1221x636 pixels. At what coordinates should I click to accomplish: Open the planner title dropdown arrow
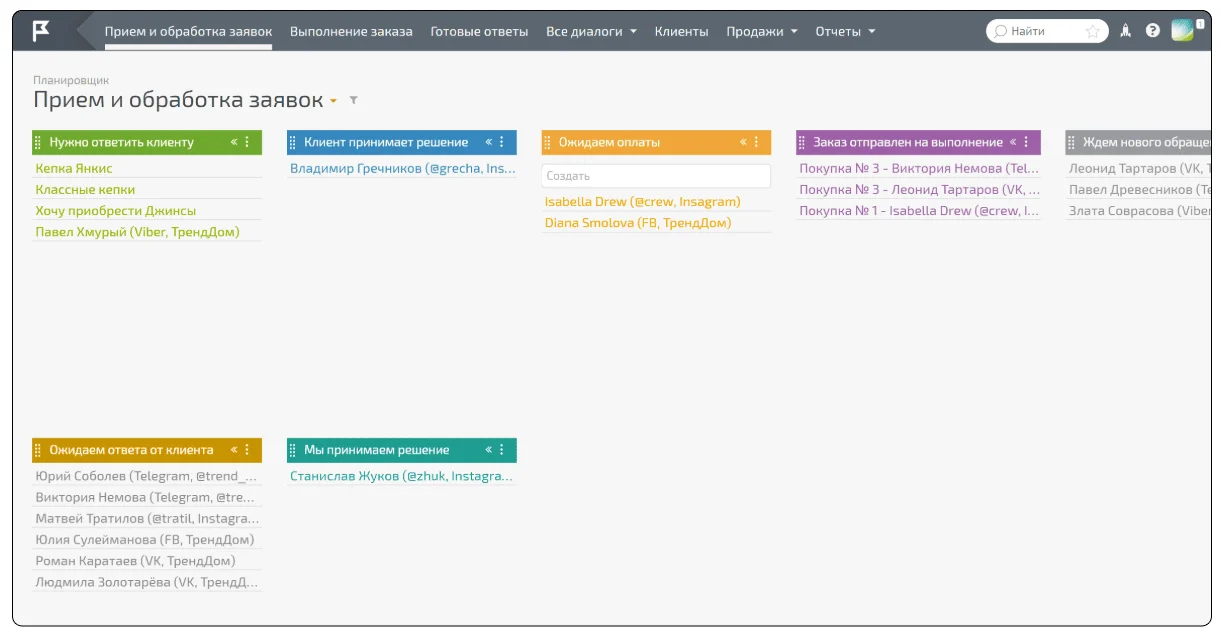[x=333, y=101]
